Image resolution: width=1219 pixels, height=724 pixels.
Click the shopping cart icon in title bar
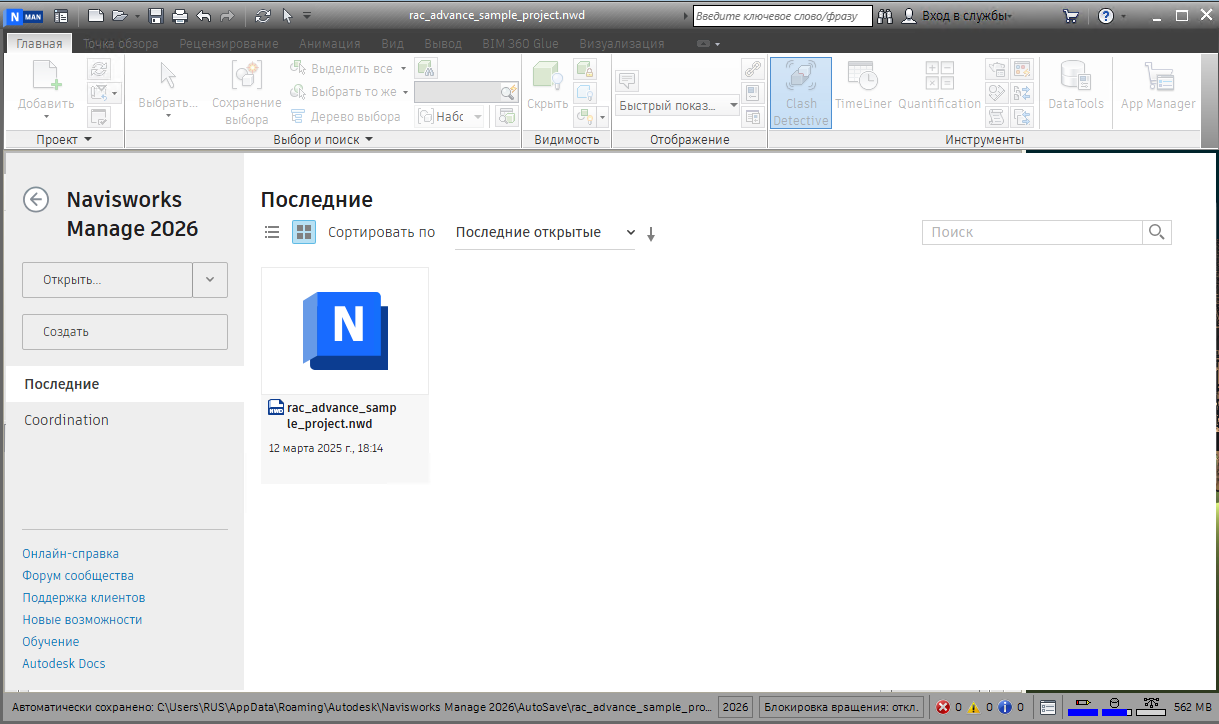[1071, 16]
